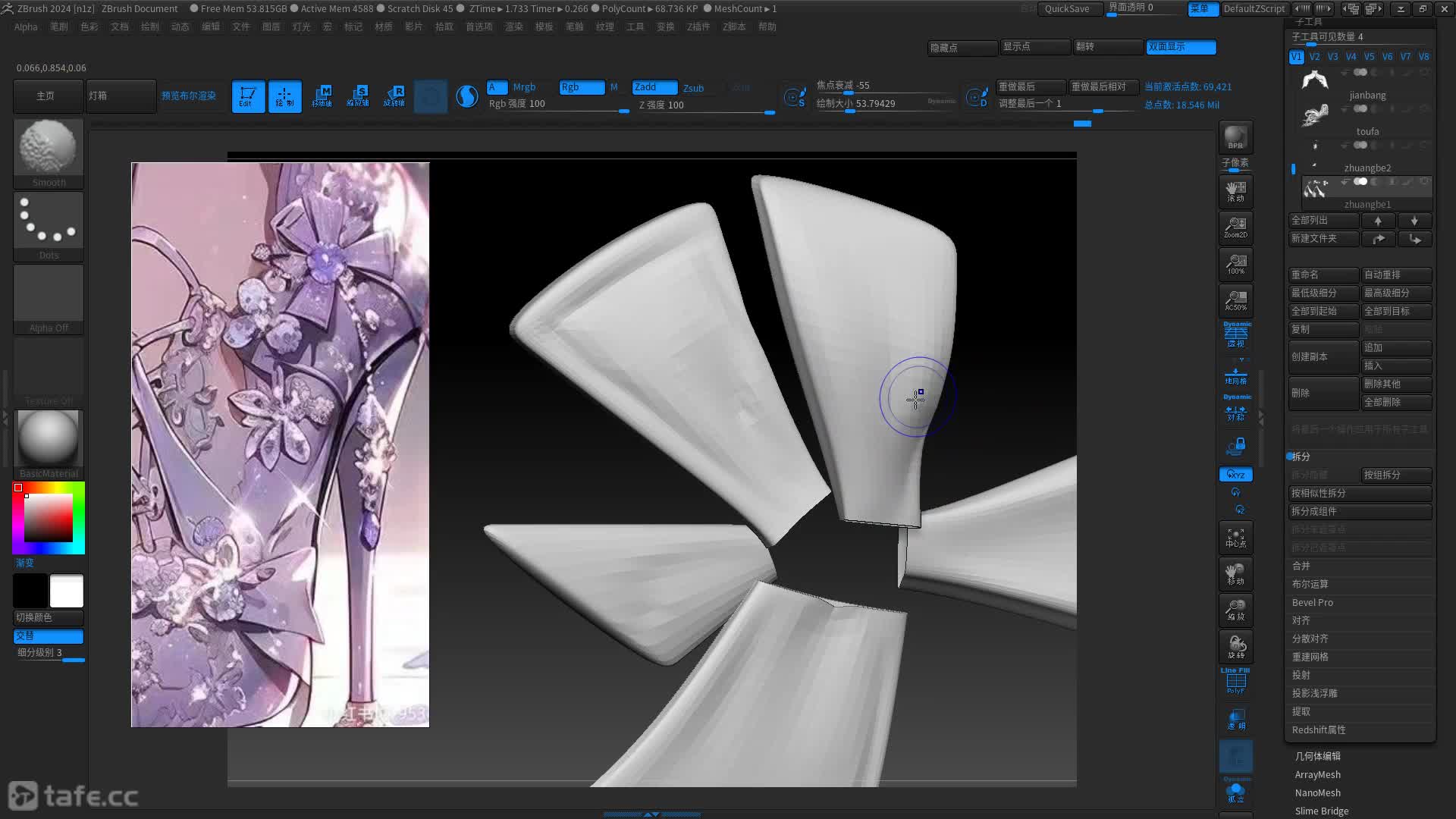This screenshot has width=1456, height=819.
Task: Open the 灯箱 LightBox button
Action: tap(121, 96)
